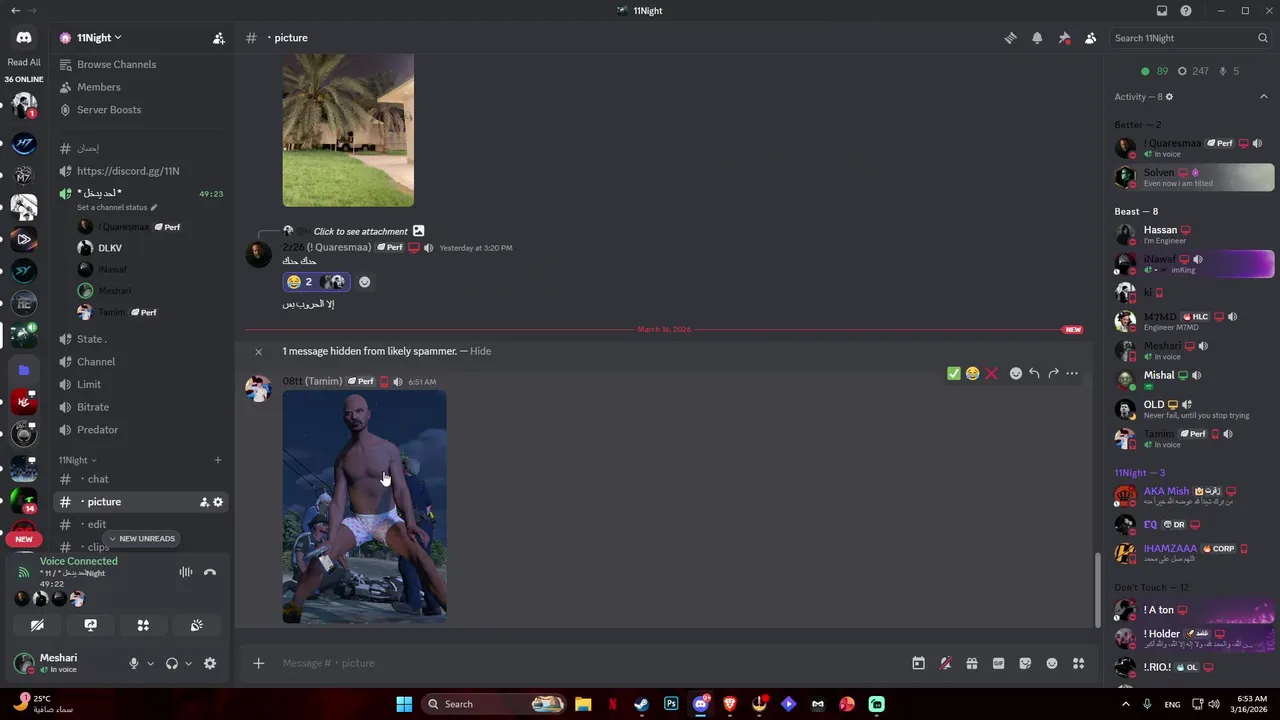Image resolution: width=1280 pixels, height=720 pixels.
Task: Open the emoji picker in message bar
Action: pyautogui.click(x=1052, y=663)
